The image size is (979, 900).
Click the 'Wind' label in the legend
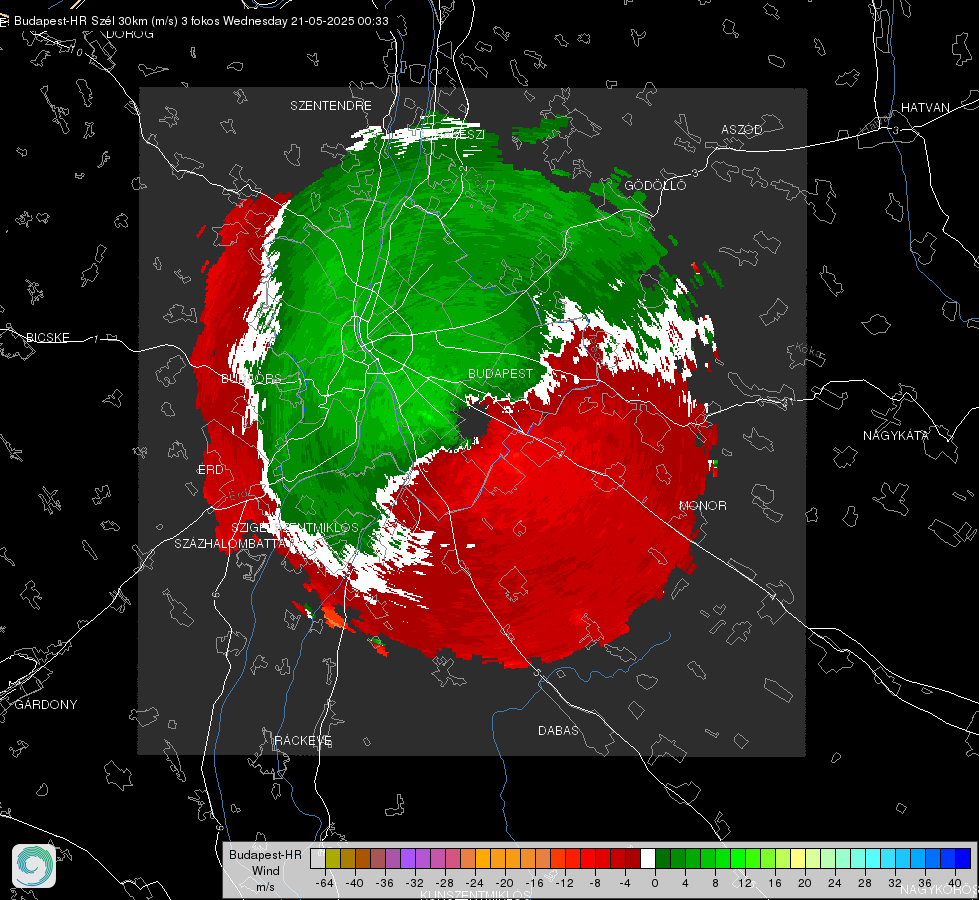pos(265,870)
